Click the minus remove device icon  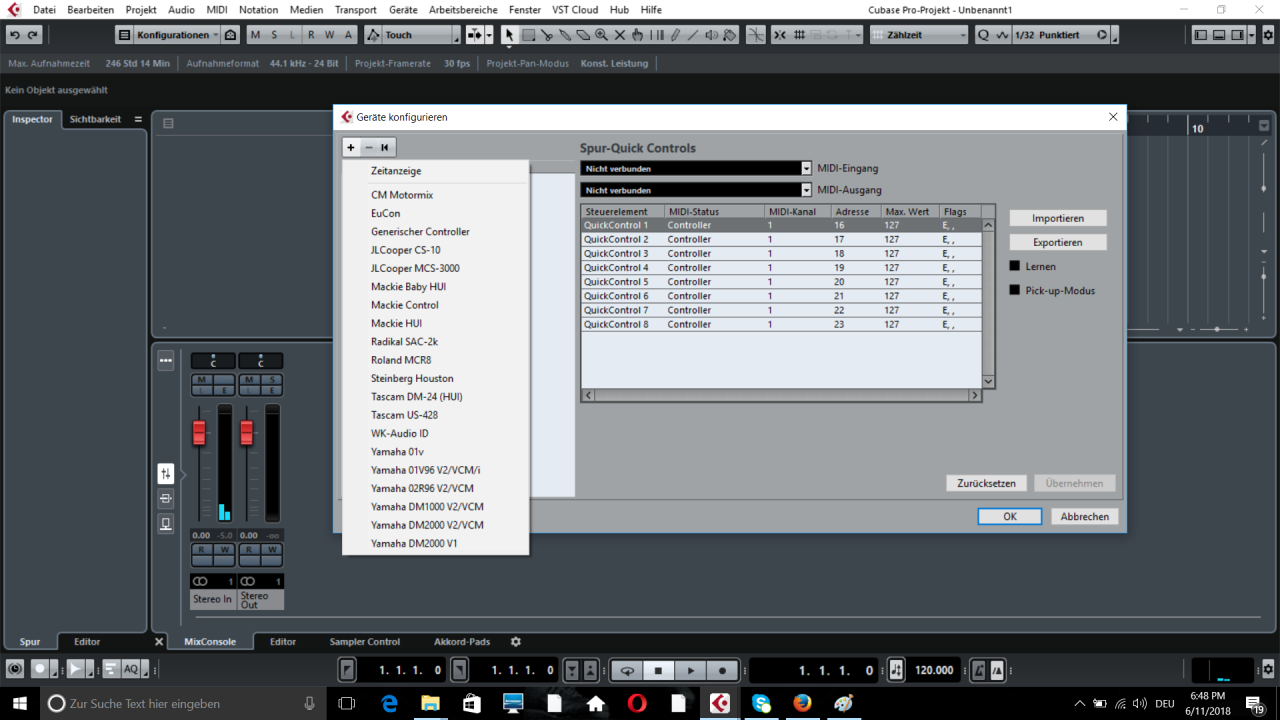[368, 147]
